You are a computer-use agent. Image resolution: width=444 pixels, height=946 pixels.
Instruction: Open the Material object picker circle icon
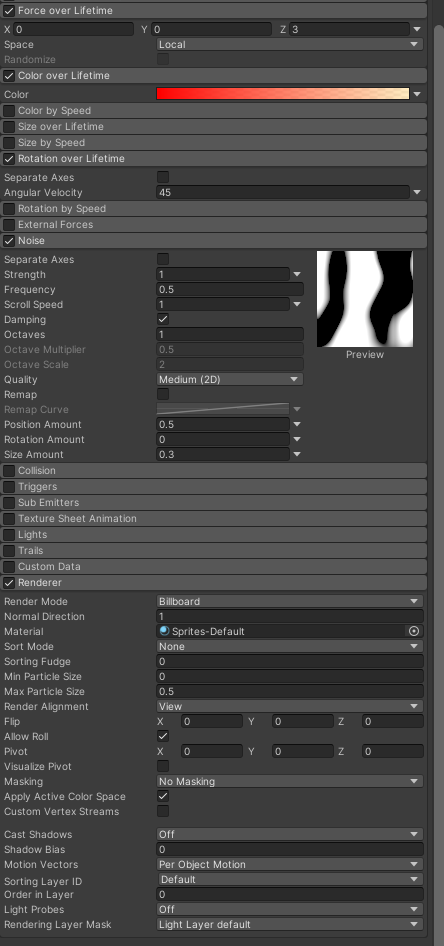coord(414,631)
